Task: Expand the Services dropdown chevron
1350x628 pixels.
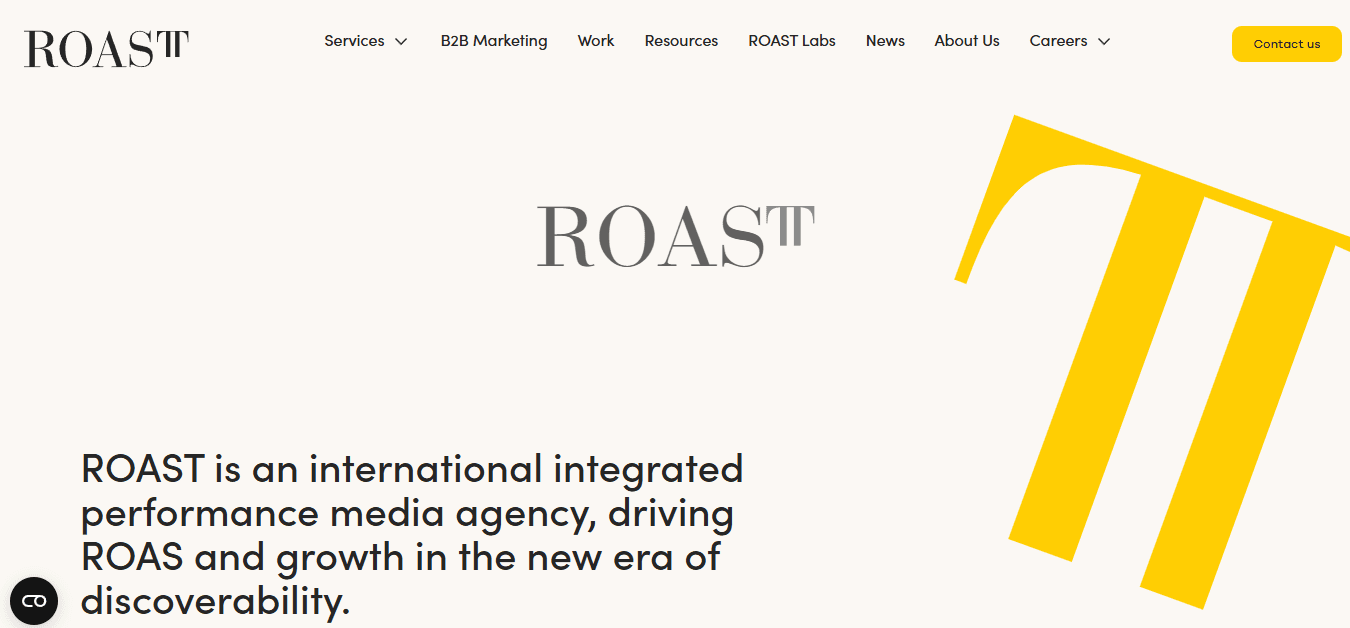Action: click(401, 42)
